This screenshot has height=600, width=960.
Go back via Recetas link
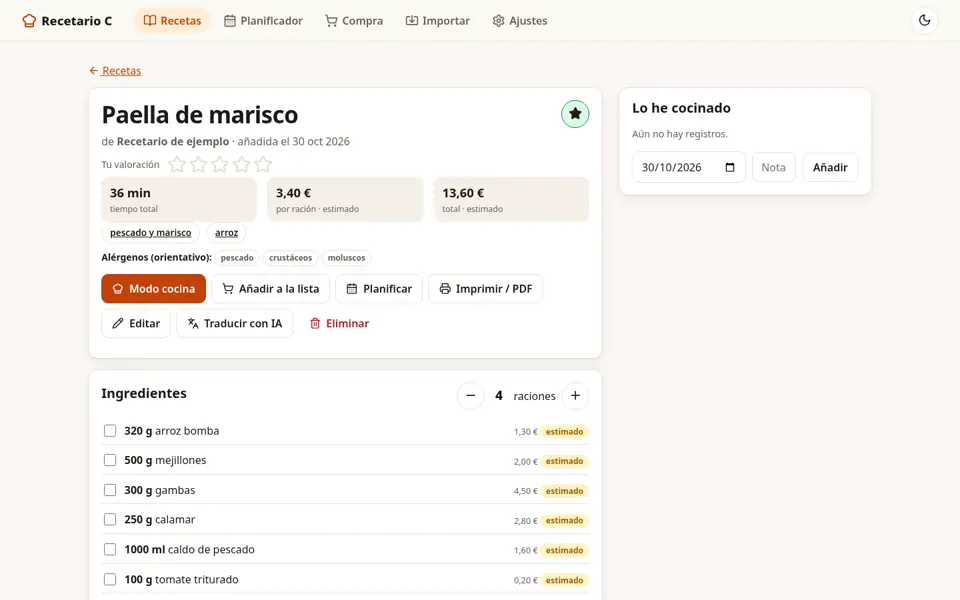[x=115, y=70]
